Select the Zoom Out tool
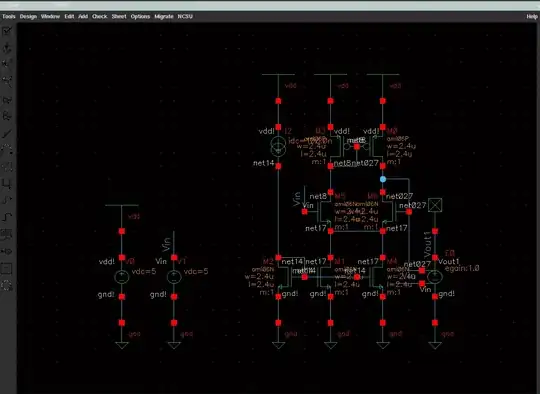 click(7, 81)
